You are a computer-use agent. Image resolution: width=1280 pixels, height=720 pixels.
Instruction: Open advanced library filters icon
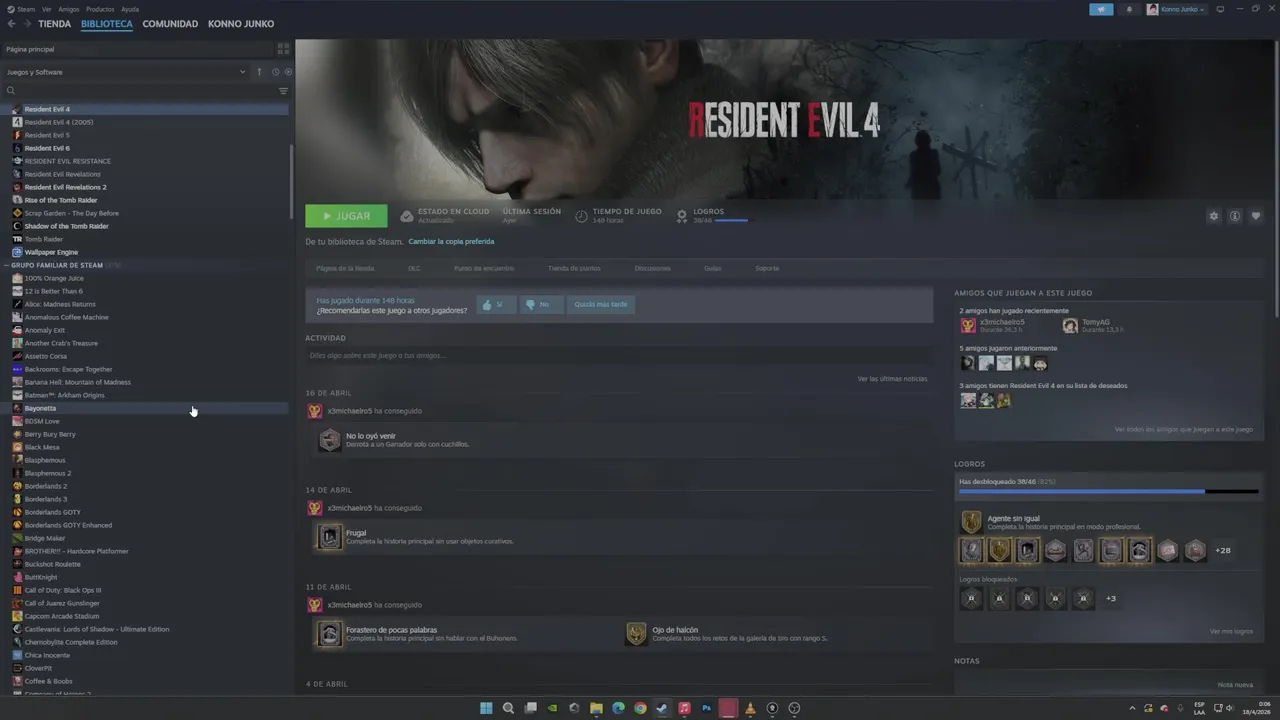(283, 91)
